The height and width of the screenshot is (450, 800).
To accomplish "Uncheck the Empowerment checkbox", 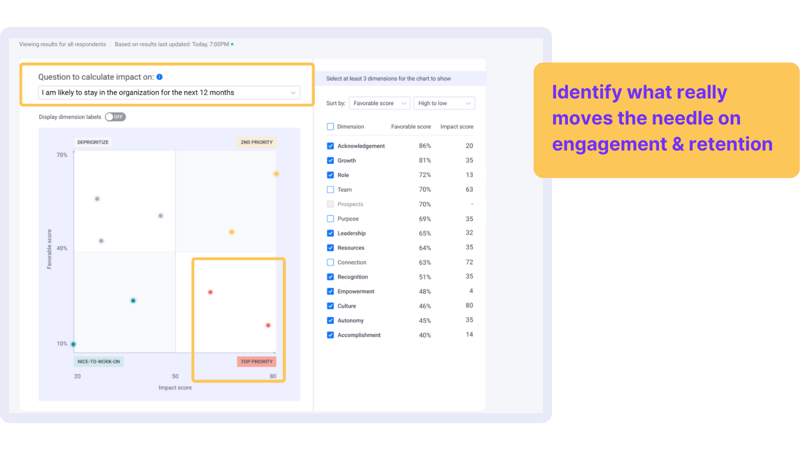I will click(x=330, y=291).
